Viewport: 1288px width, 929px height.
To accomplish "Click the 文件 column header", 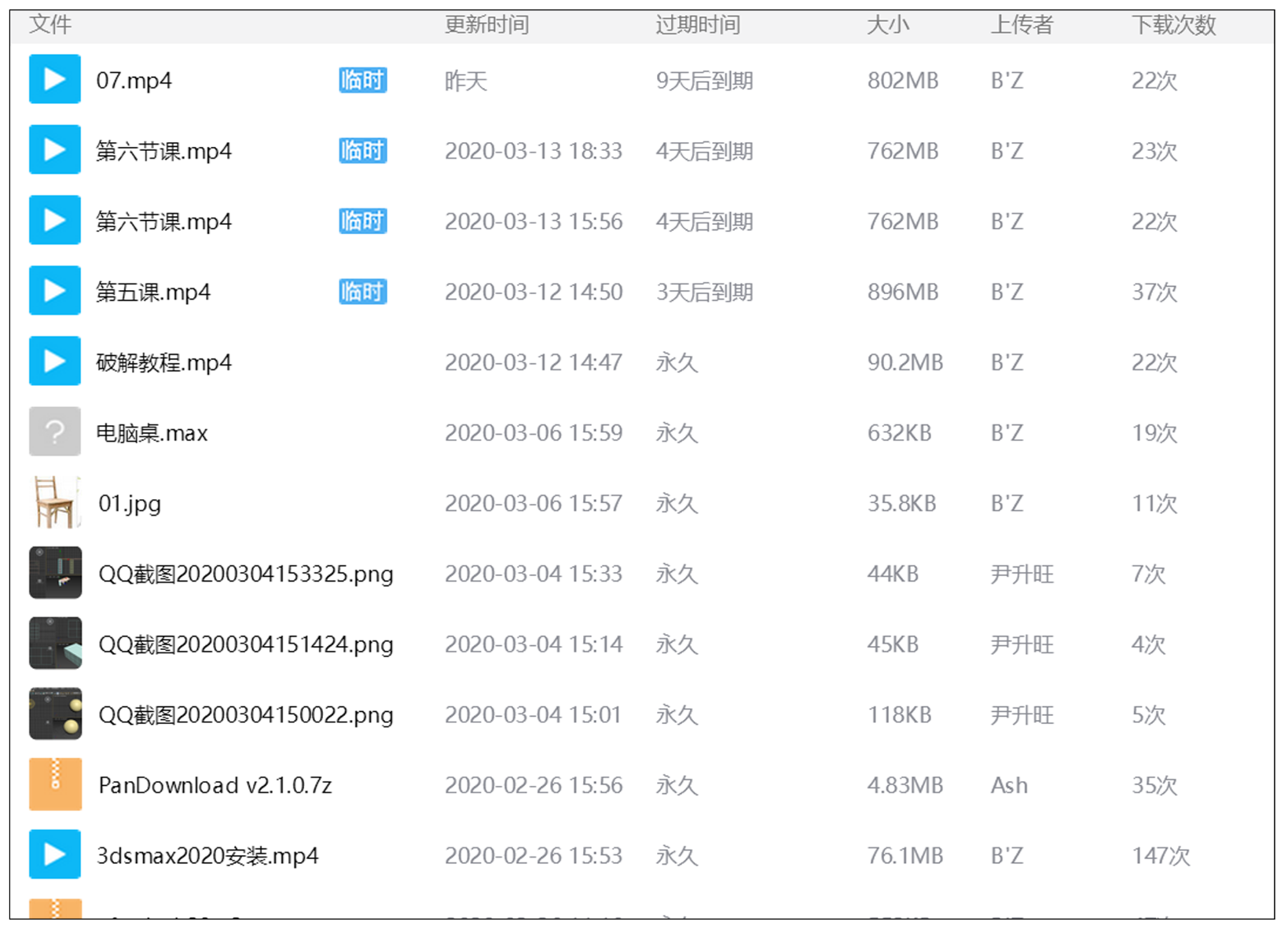I will (x=50, y=25).
